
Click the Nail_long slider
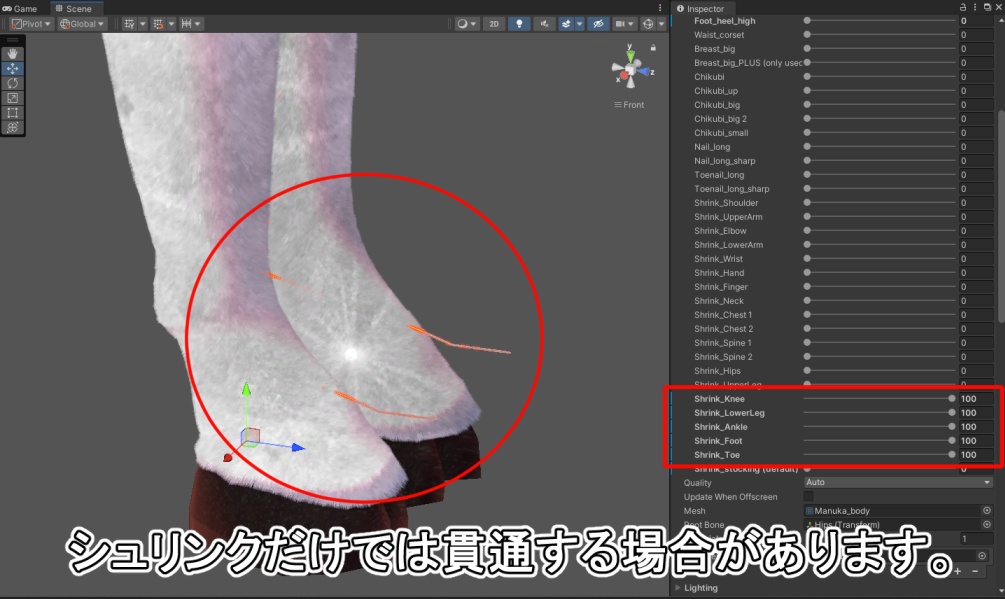[879, 147]
